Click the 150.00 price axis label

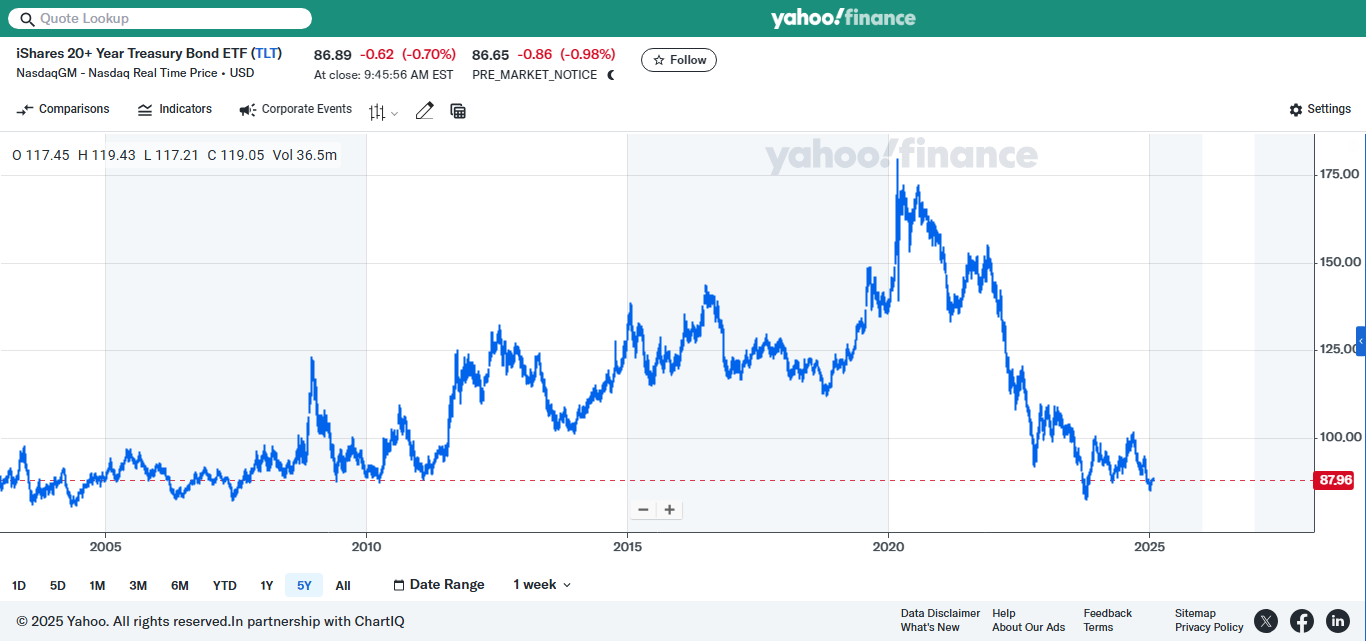coord(1341,262)
